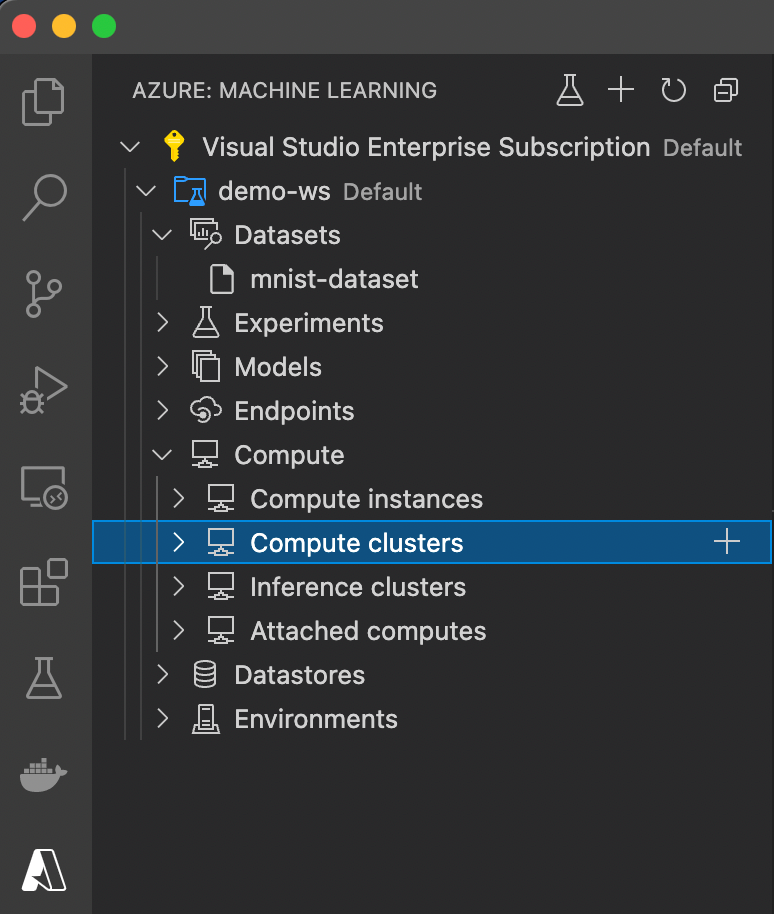Open the Search view icon
Image resolution: width=774 pixels, height=914 pixels.
click(x=44, y=198)
